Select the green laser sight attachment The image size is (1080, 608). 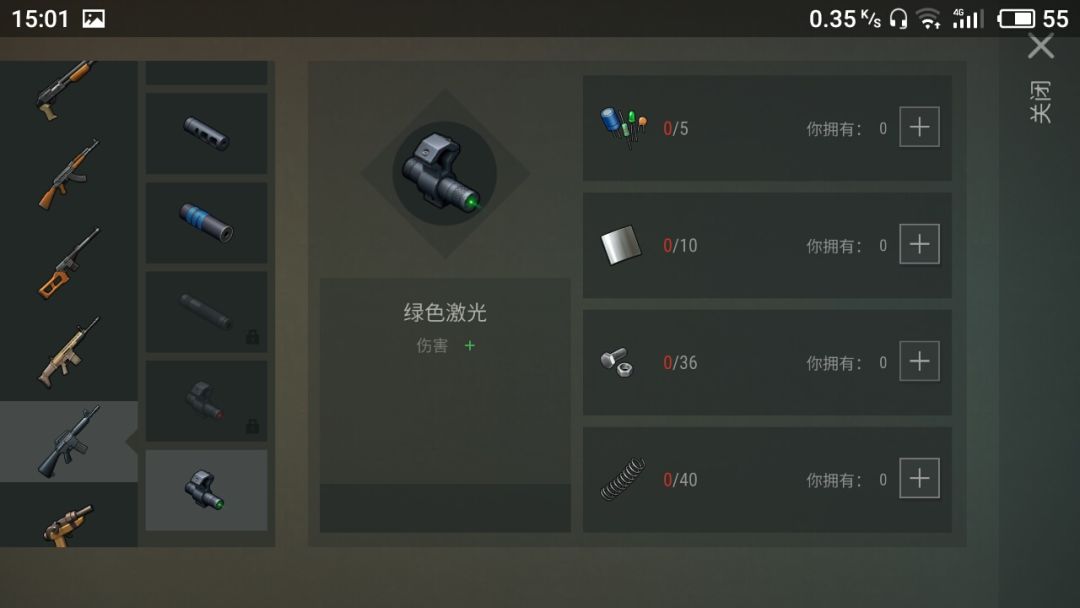coord(207,490)
